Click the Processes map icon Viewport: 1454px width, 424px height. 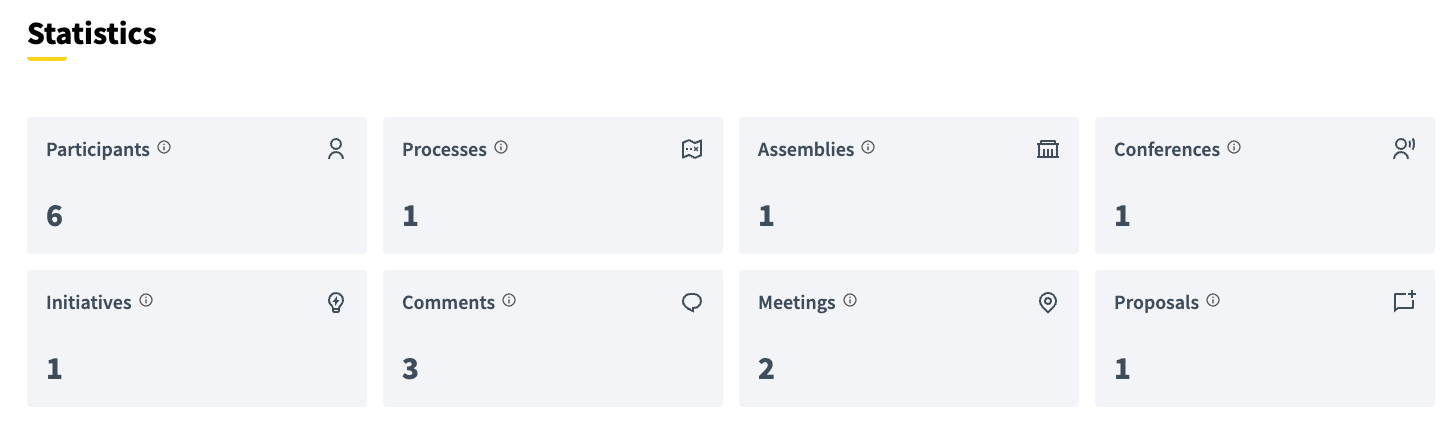[x=692, y=149]
